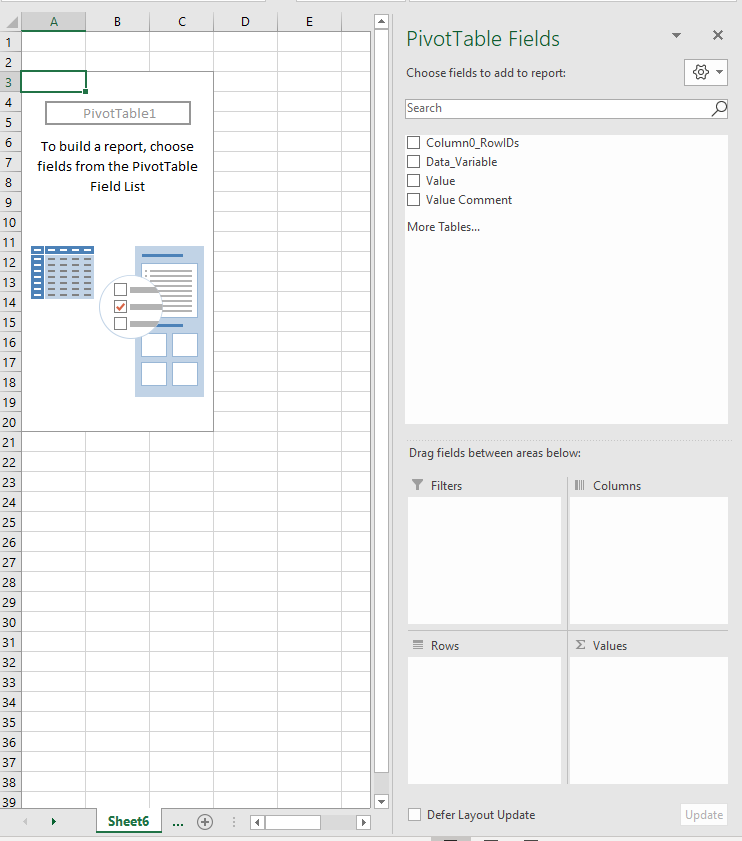This screenshot has width=742, height=841.
Task: Select the column D header
Action: tap(245, 22)
